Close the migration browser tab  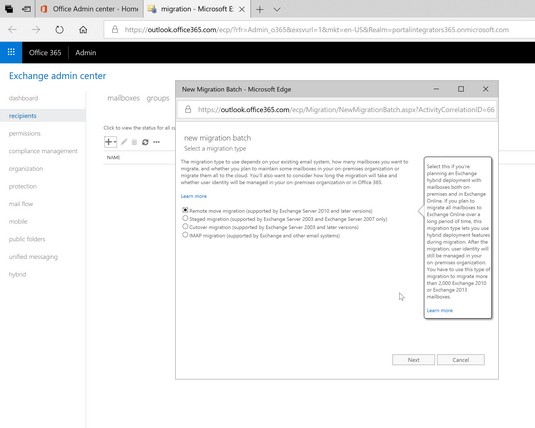(x=242, y=10)
